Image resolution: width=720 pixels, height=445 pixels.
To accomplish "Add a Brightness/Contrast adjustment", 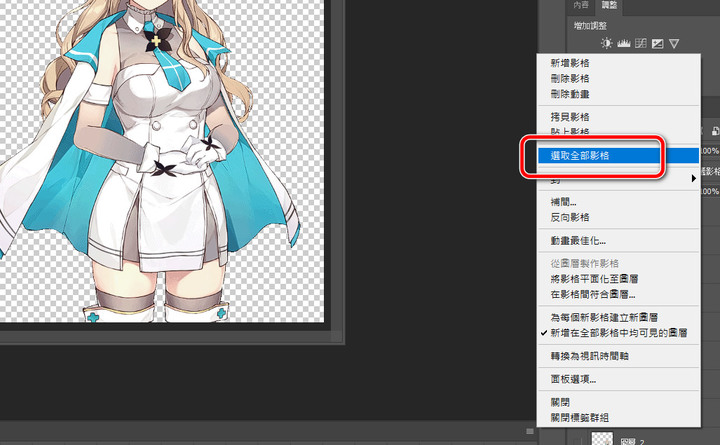I will (607, 43).
